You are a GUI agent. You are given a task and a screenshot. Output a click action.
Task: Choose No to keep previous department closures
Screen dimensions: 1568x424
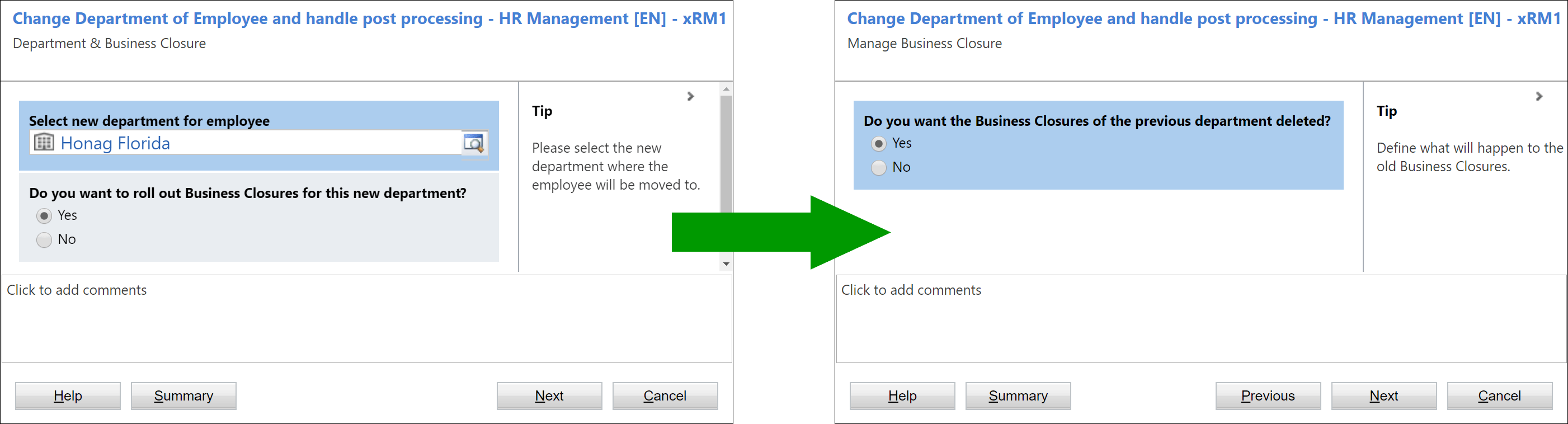click(878, 168)
